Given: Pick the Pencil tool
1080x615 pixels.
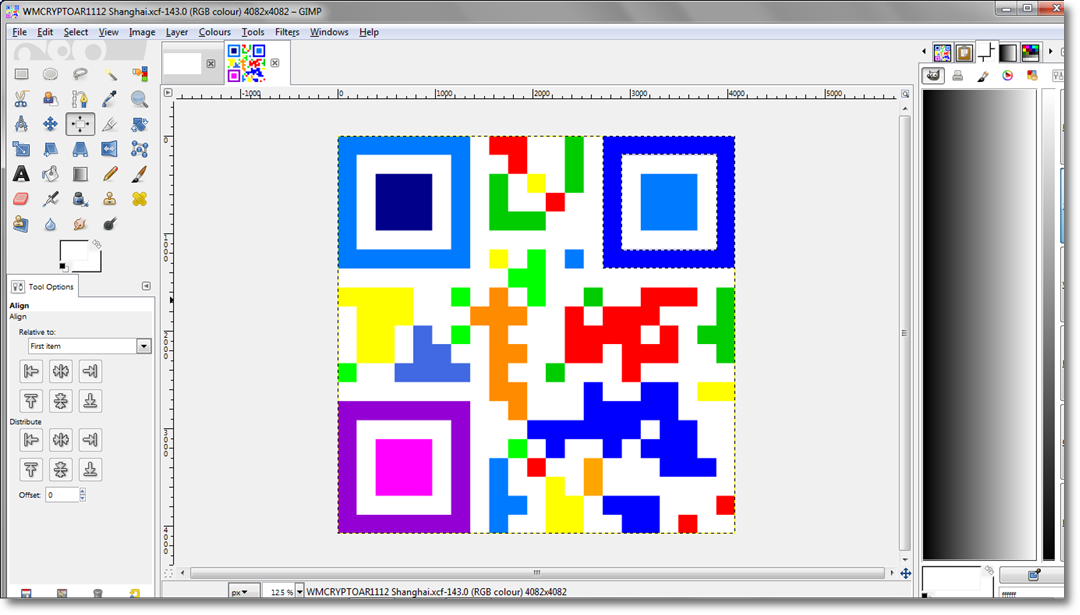Looking at the screenshot, I should pyautogui.click(x=110, y=174).
